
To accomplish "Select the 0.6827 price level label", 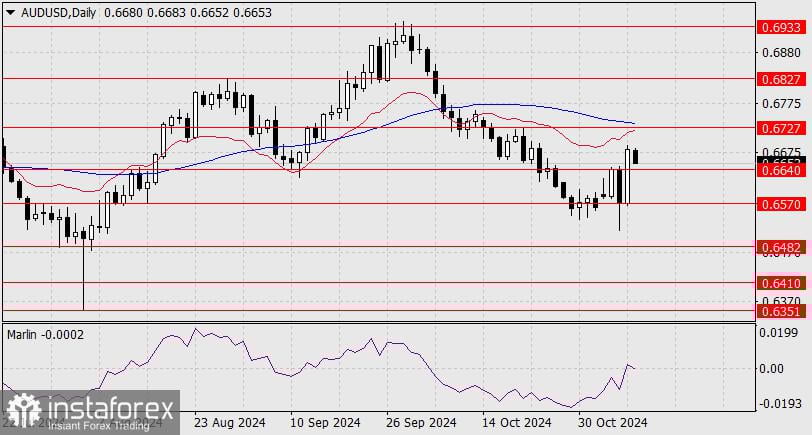I will pos(781,79).
